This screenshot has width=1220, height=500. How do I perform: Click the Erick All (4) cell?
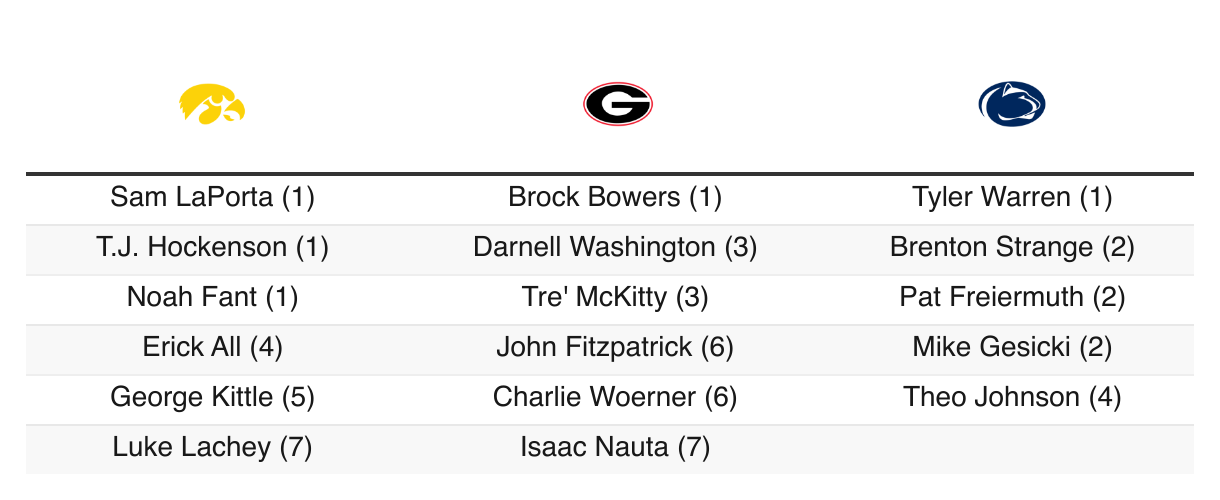213,347
